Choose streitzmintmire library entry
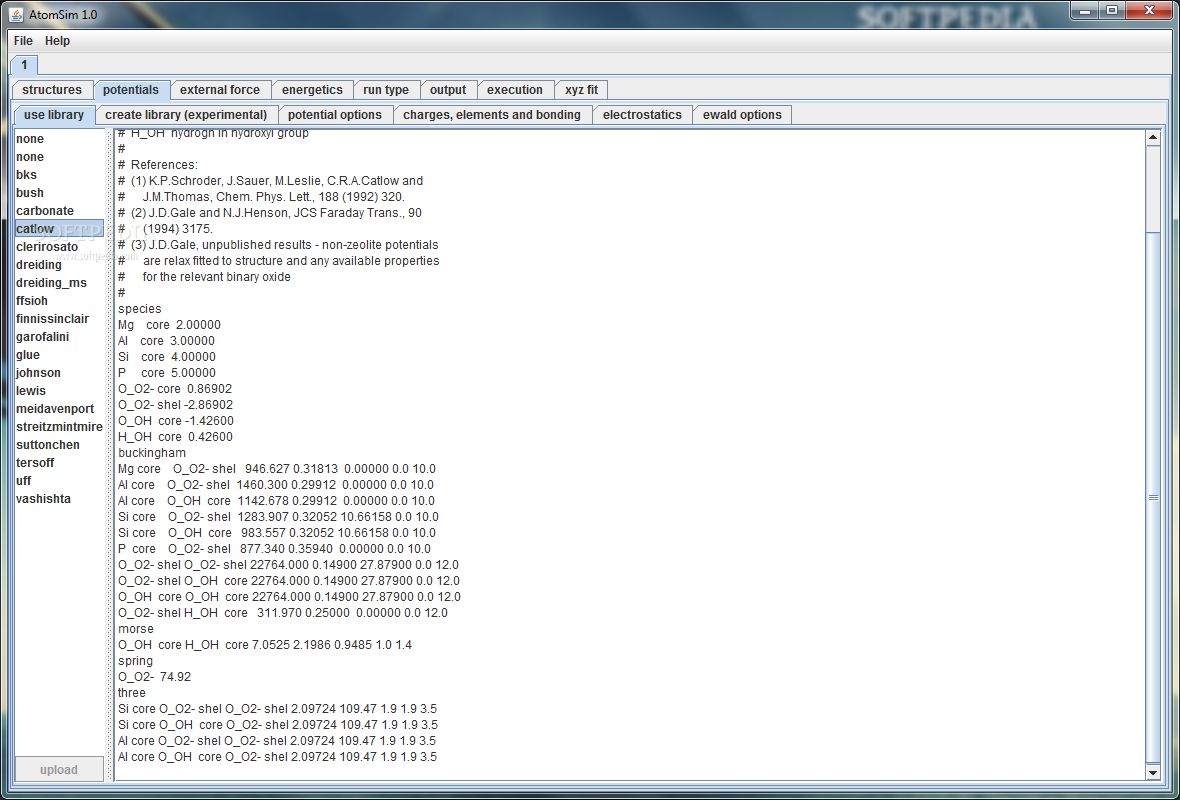Viewport: 1180px width, 800px height. pyautogui.click(x=59, y=427)
